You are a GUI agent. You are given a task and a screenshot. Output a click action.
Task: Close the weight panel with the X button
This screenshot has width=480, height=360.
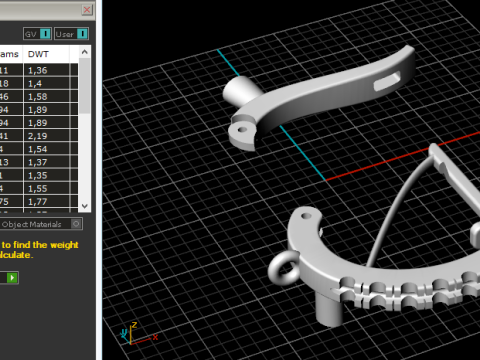(x=87, y=10)
